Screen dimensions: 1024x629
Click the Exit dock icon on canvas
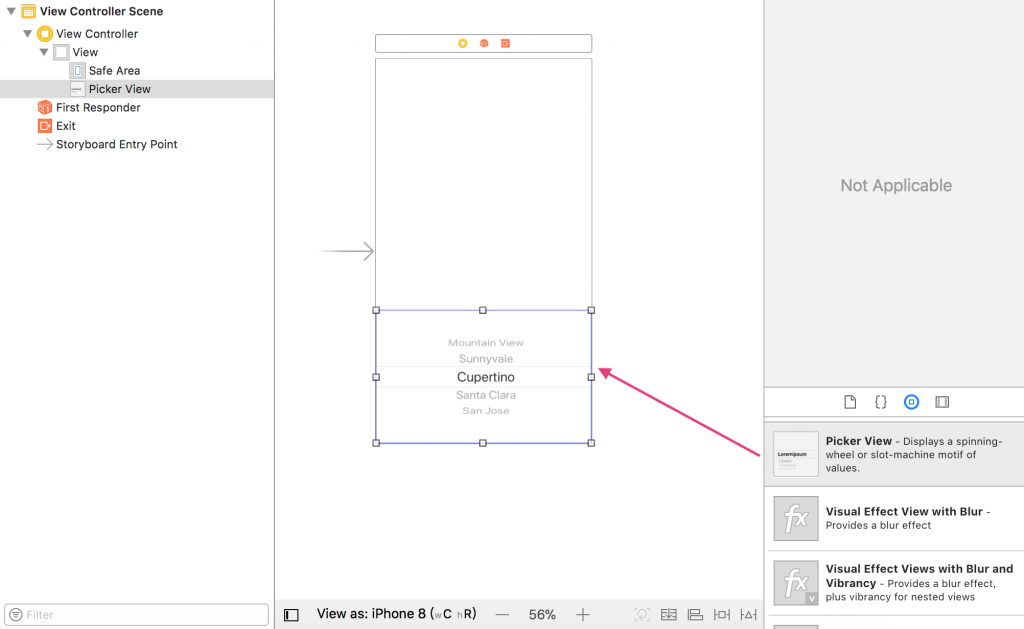[505, 43]
